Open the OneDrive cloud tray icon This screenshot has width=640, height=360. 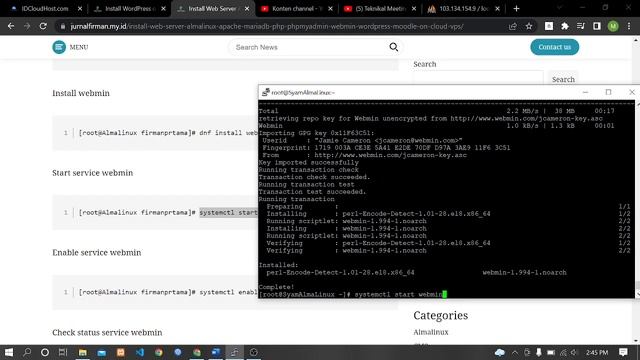tap(500, 352)
